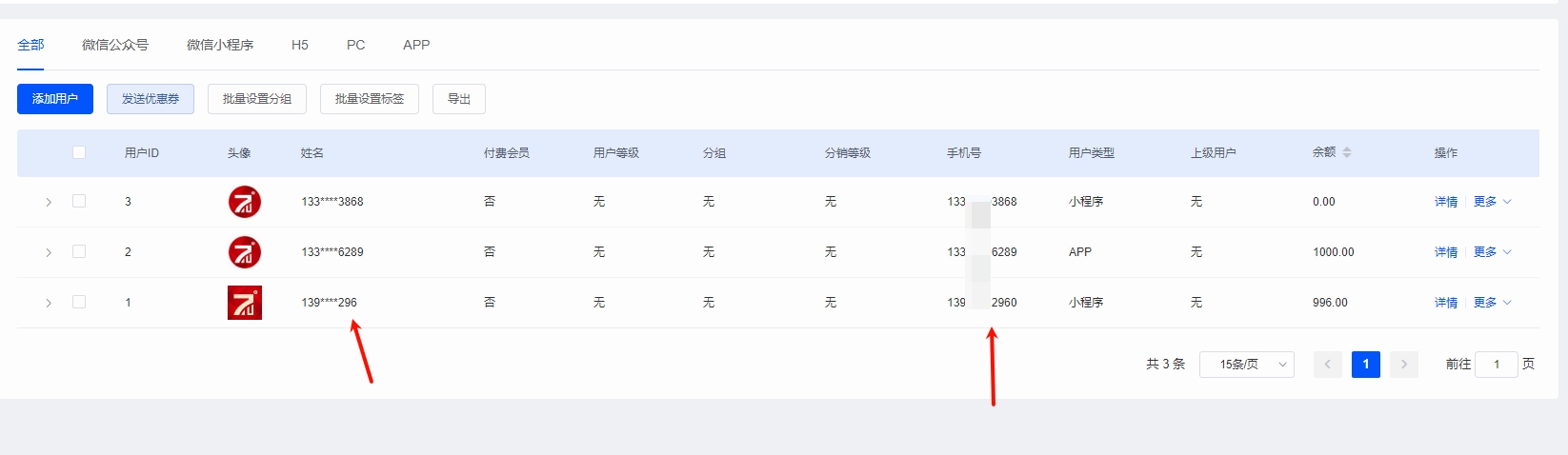Click the name 133****3868
Screen dimensions: 1568x455
coord(332,202)
